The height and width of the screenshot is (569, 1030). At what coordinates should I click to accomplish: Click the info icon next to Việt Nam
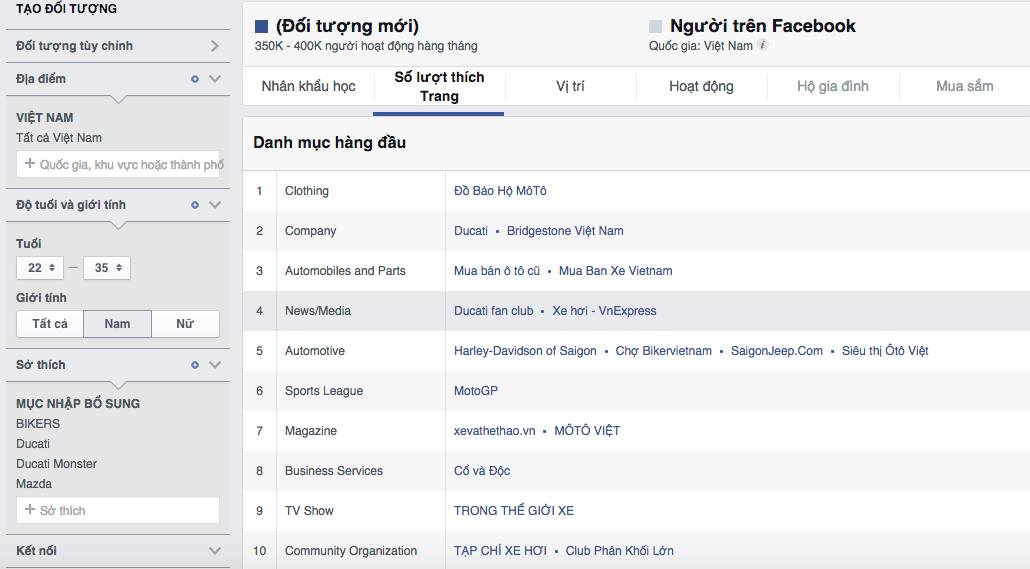[x=762, y=45]
